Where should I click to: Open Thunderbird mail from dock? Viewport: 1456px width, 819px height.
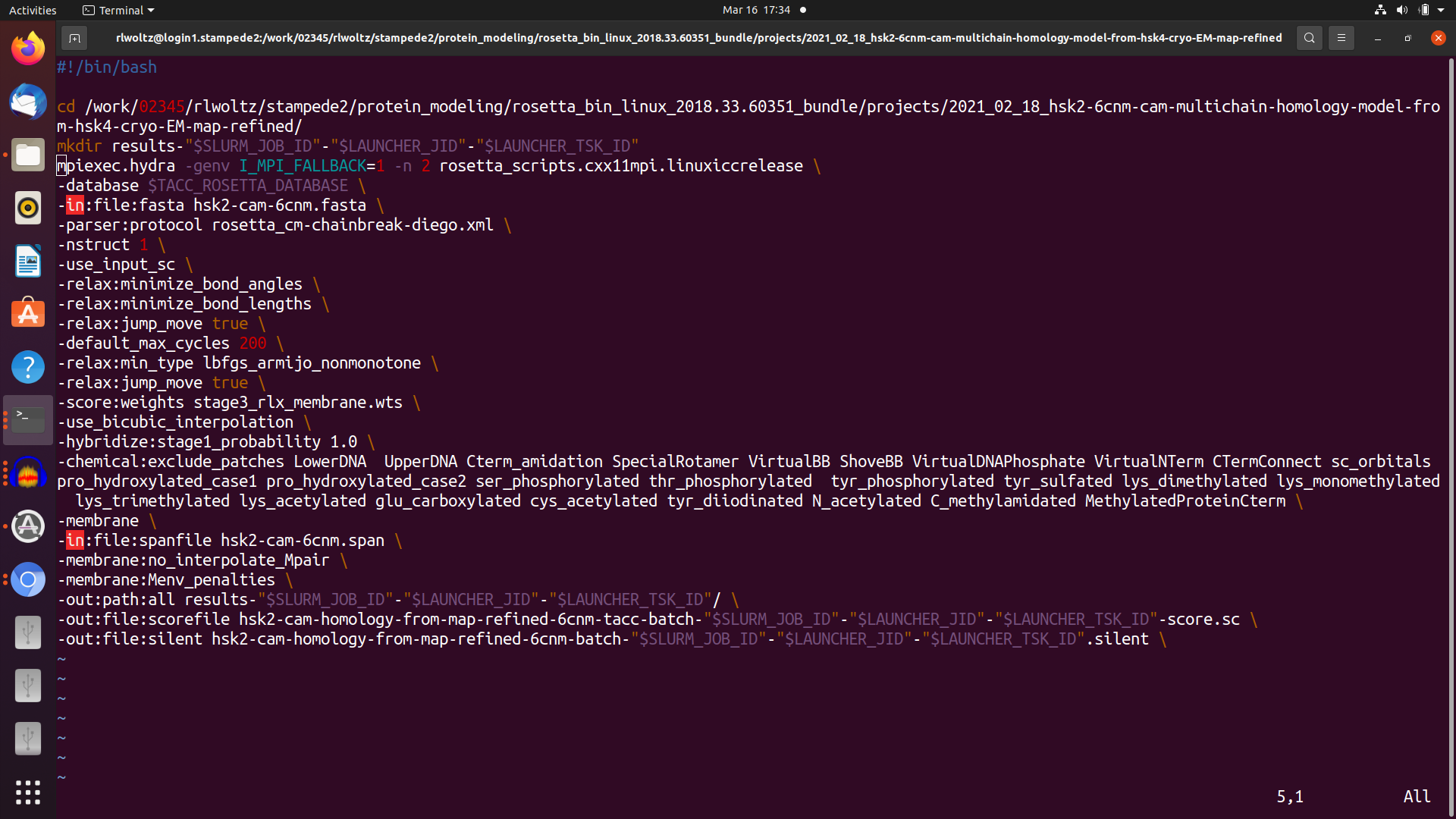tap(28, 102)
